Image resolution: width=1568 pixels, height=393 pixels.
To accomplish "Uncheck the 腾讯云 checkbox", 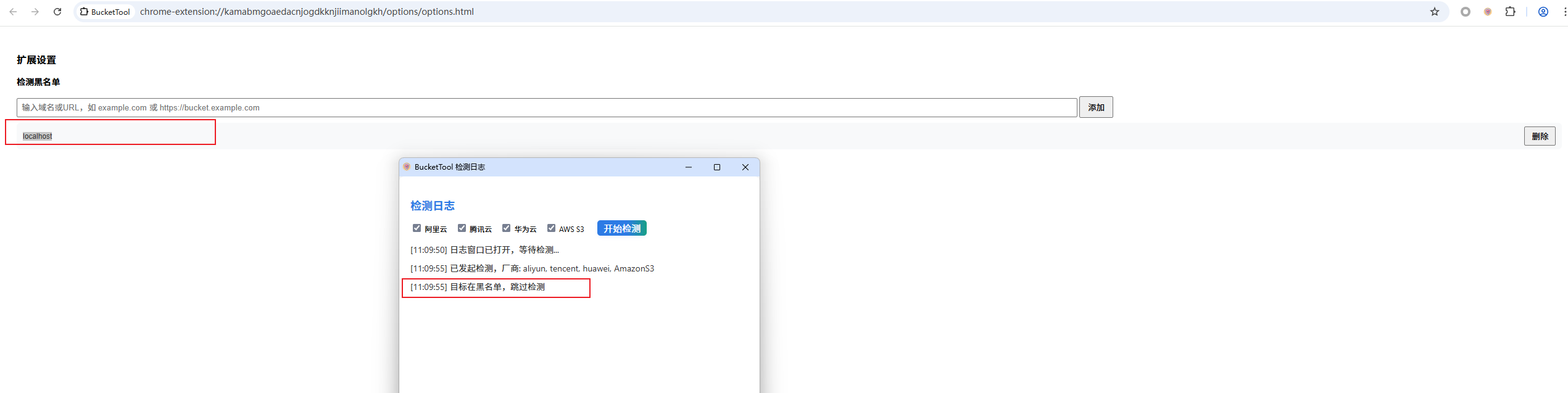I will point(462,228).
